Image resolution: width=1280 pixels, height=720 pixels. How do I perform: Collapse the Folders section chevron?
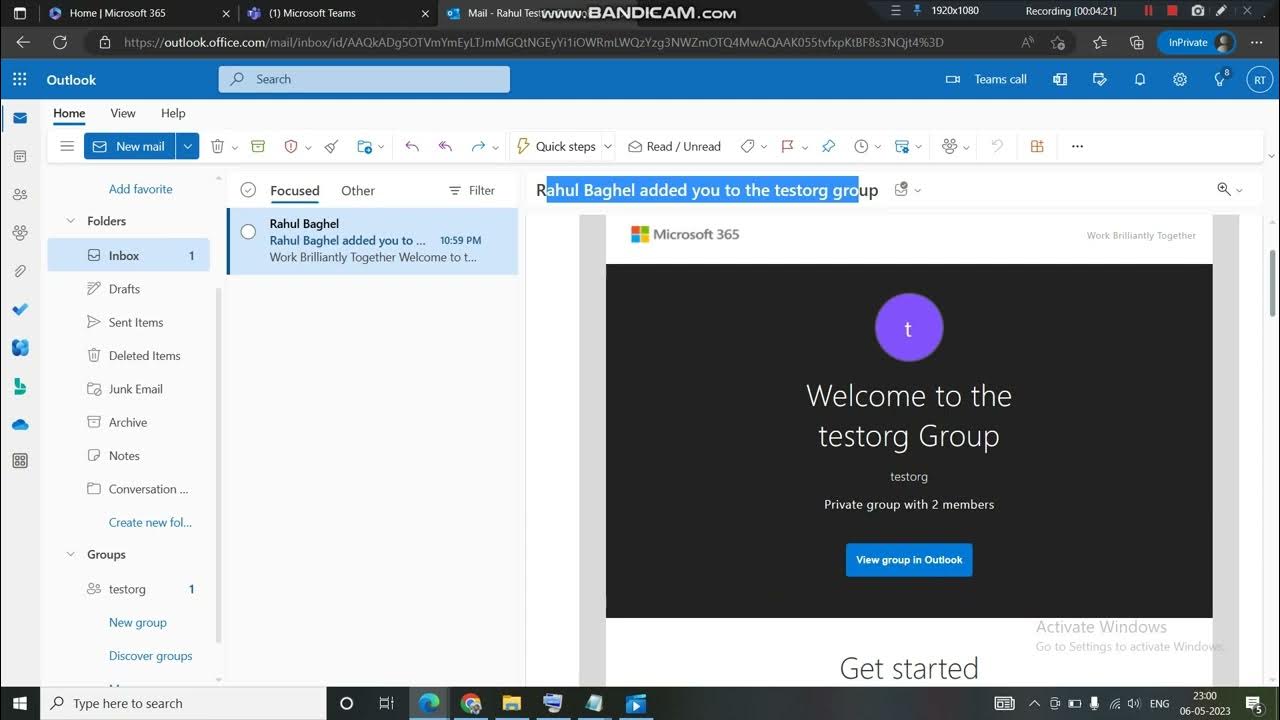pos(70,221)
